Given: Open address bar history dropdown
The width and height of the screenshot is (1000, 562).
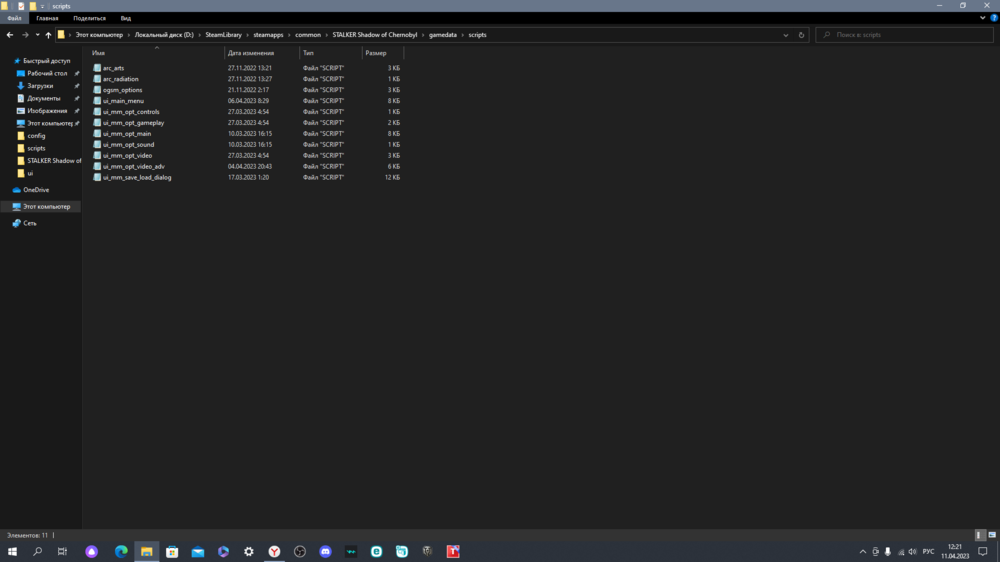Looking at the screenshot, I should coord(786,35).
